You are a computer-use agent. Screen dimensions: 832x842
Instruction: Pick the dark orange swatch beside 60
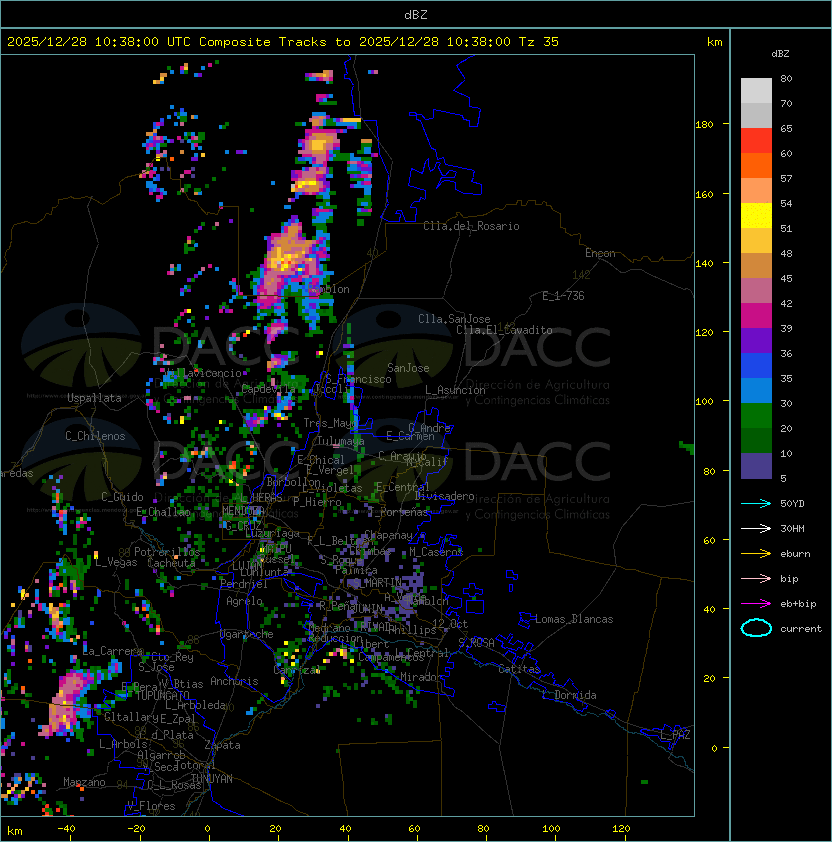pyautogui.click(x=756, y=165)
